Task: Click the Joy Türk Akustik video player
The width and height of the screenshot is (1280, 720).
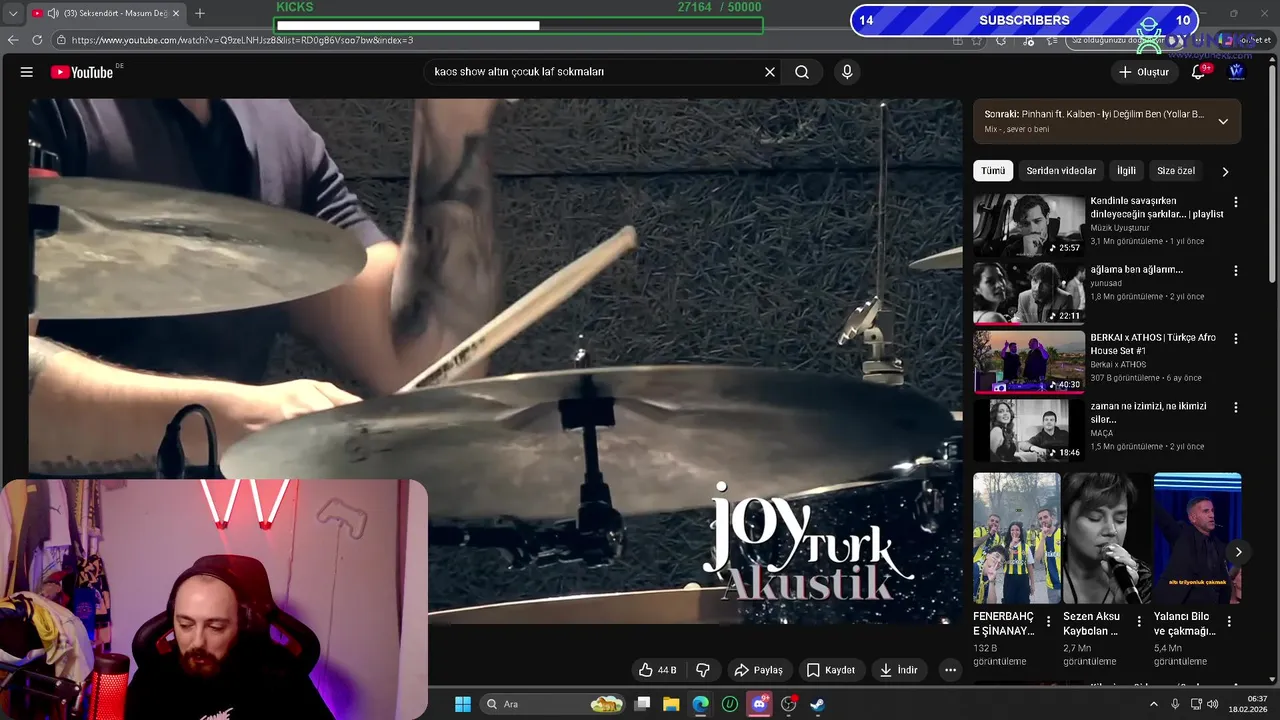Action: coord(495,360)
